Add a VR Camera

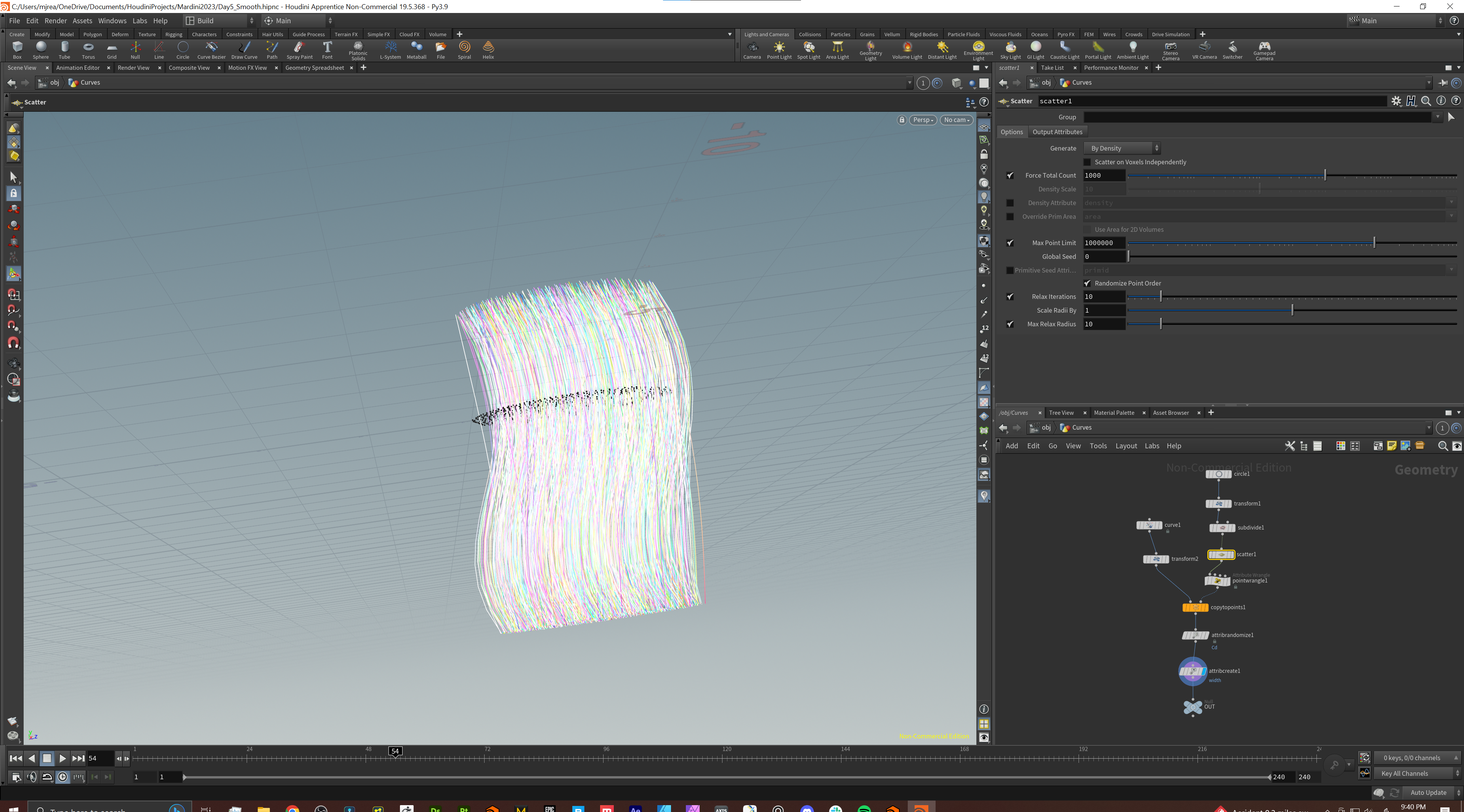pos(1204,50)
